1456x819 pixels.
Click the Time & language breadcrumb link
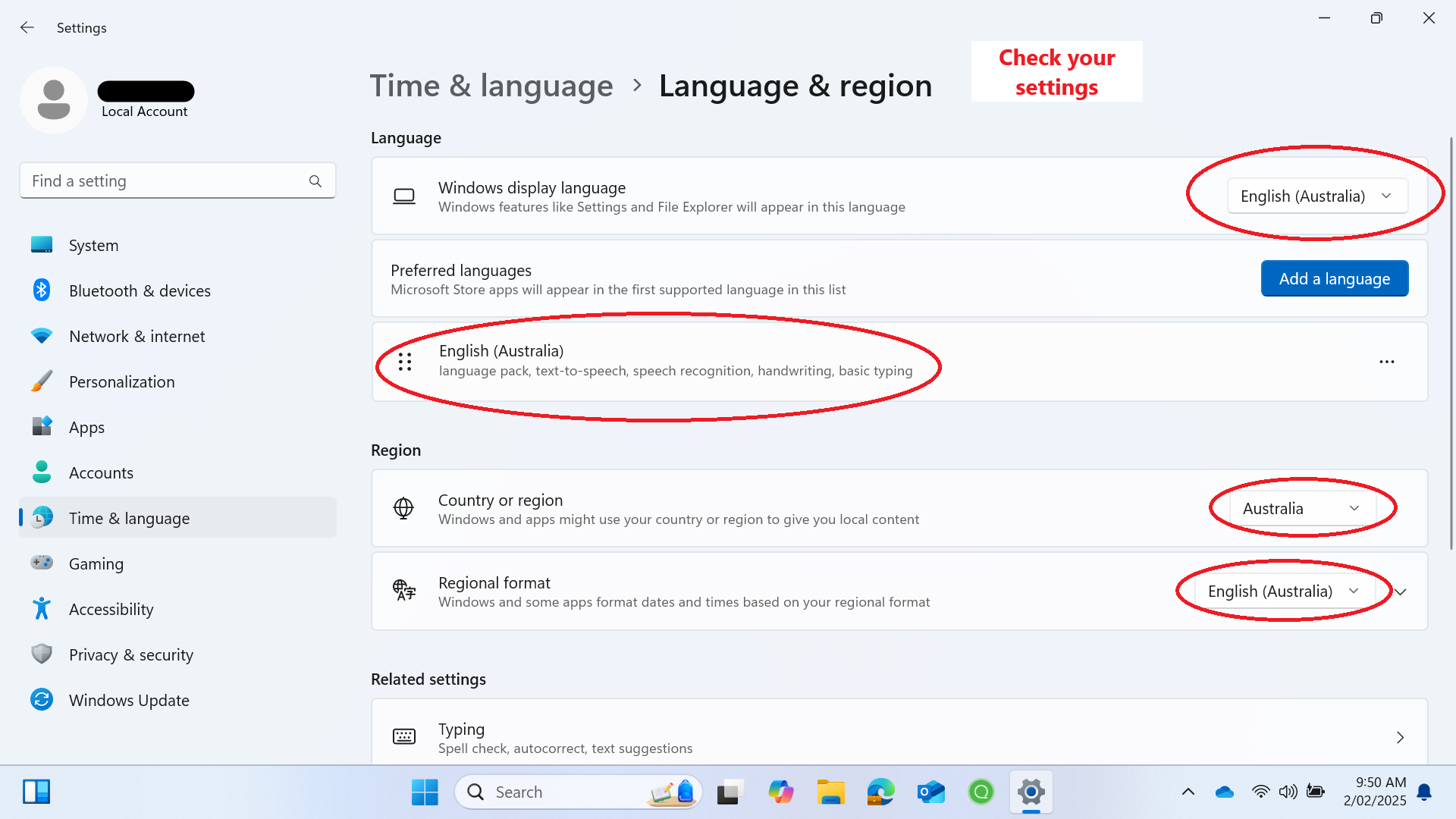[491, 86]
